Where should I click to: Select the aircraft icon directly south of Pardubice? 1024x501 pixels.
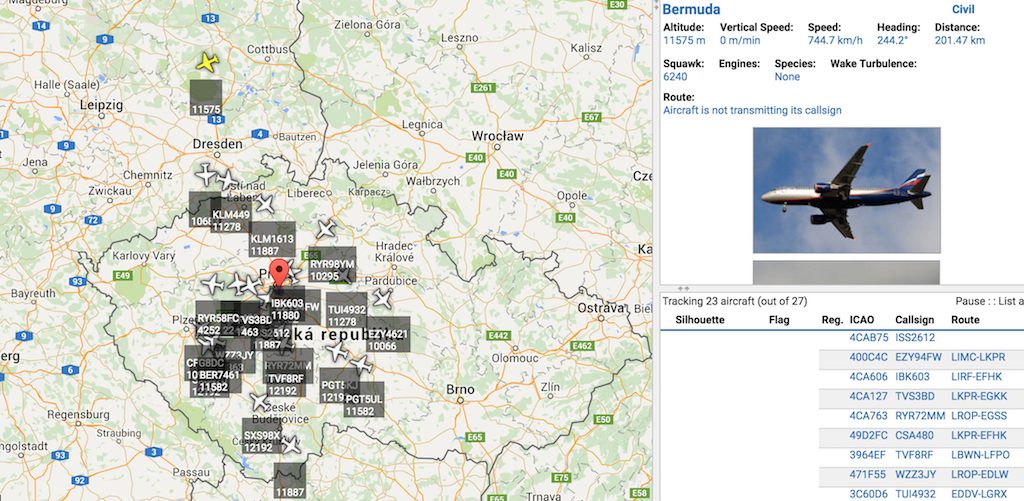(x=383, y=300)
